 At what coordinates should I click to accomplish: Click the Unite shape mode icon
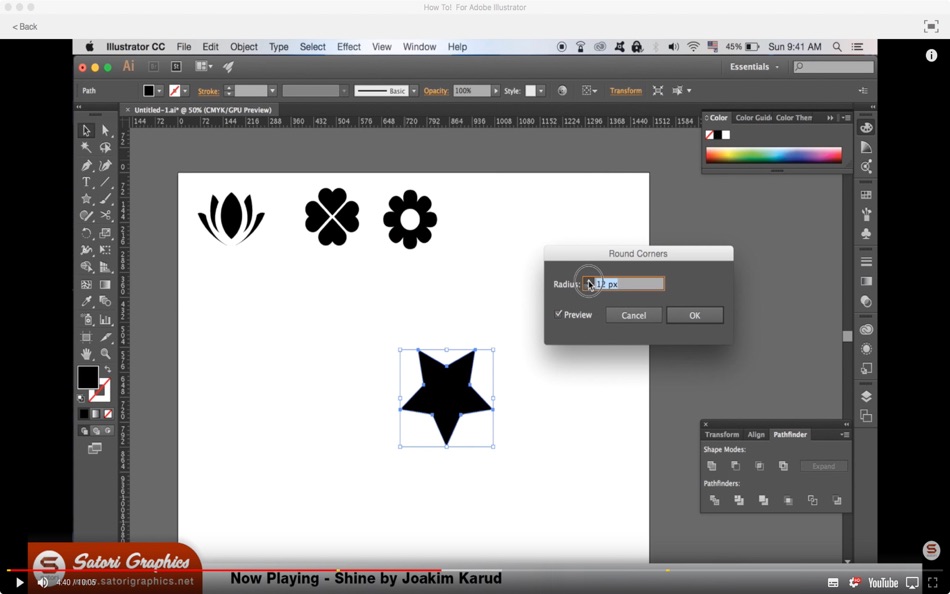click(712, 466)
